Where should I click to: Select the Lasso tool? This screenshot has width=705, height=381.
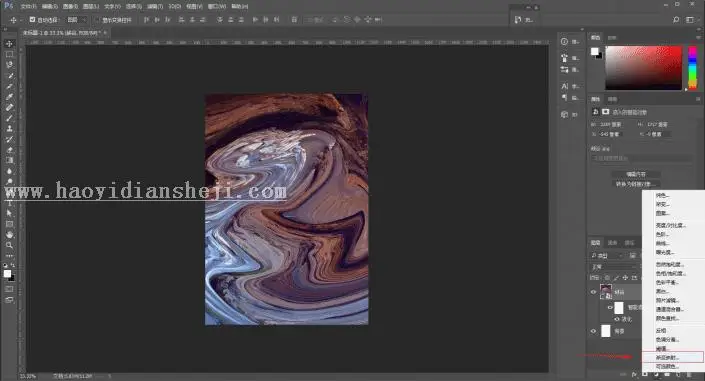[x=9, y=65]
